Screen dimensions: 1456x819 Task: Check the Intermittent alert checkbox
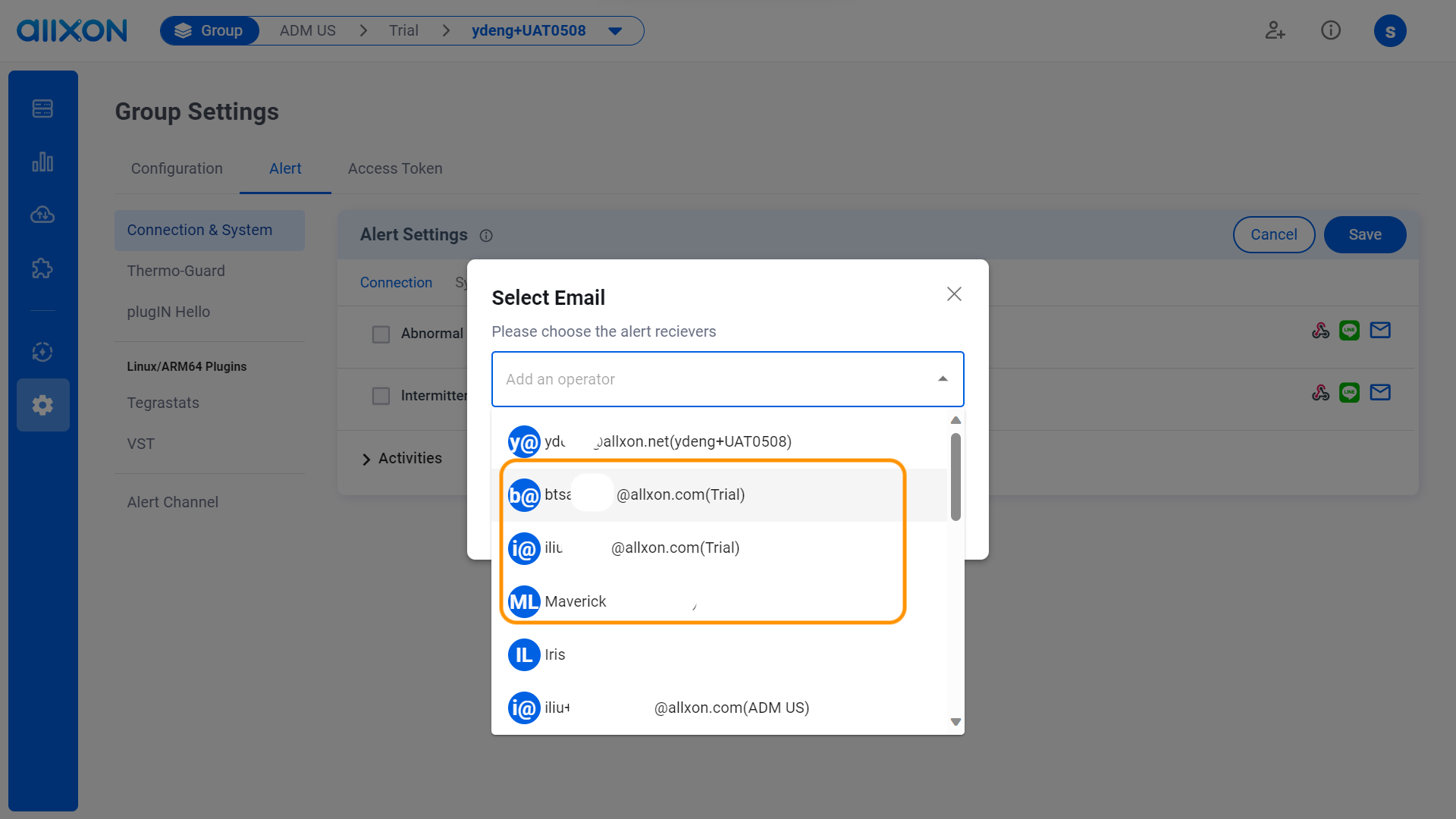click(x=381, y=396)
